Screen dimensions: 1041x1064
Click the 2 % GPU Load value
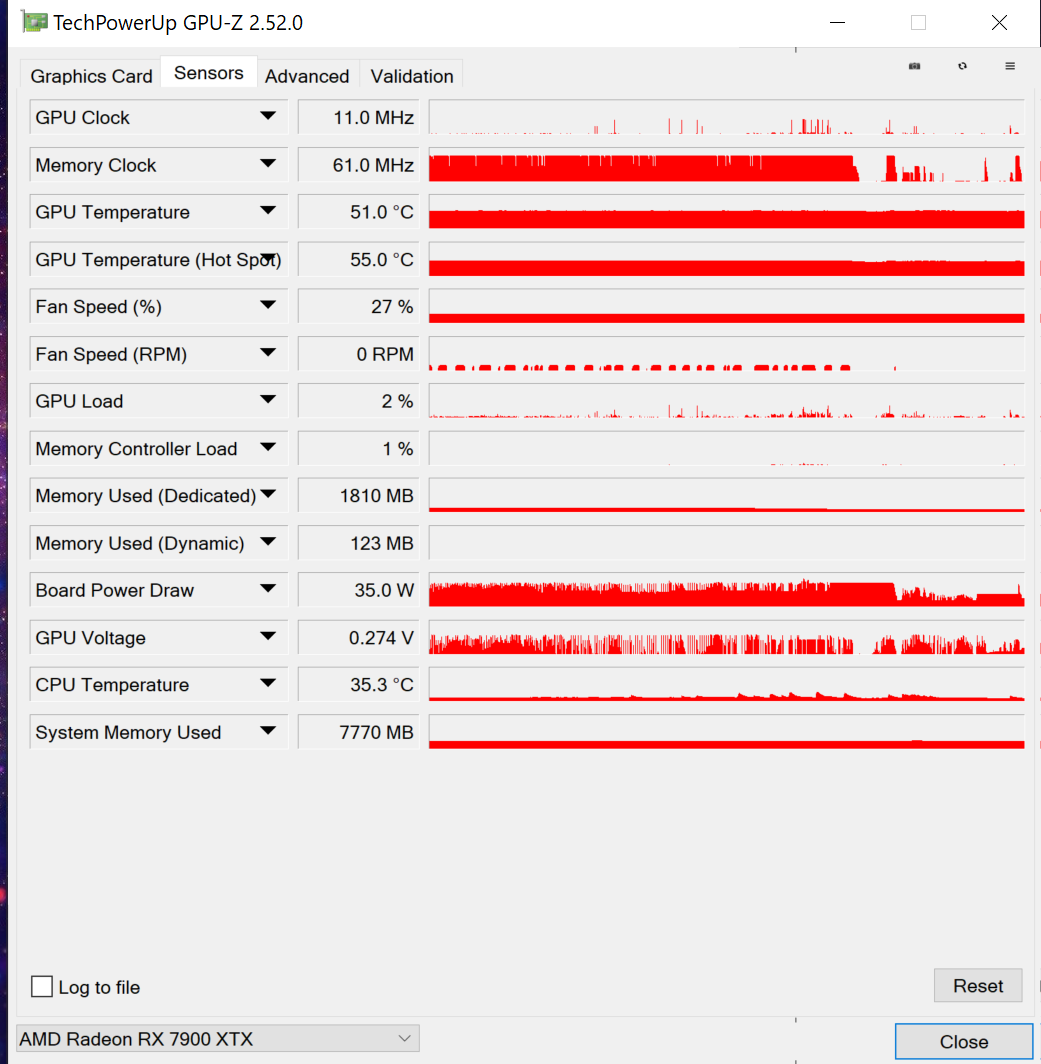click(x=358, y=401)
